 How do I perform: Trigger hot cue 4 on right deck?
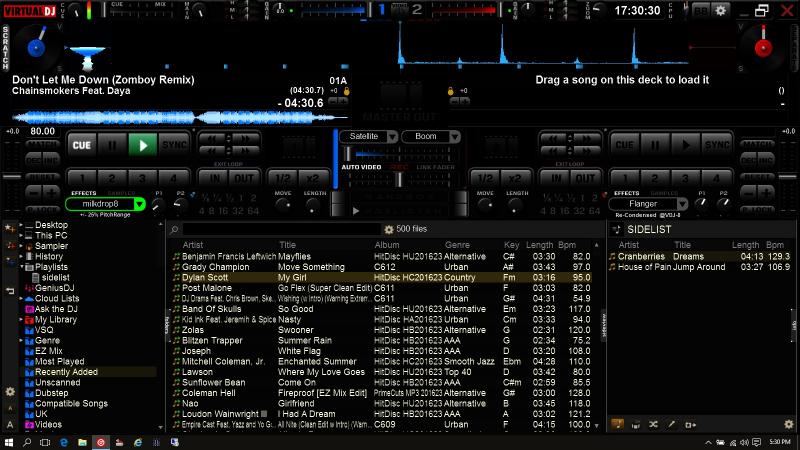click(x=716, y=178)
